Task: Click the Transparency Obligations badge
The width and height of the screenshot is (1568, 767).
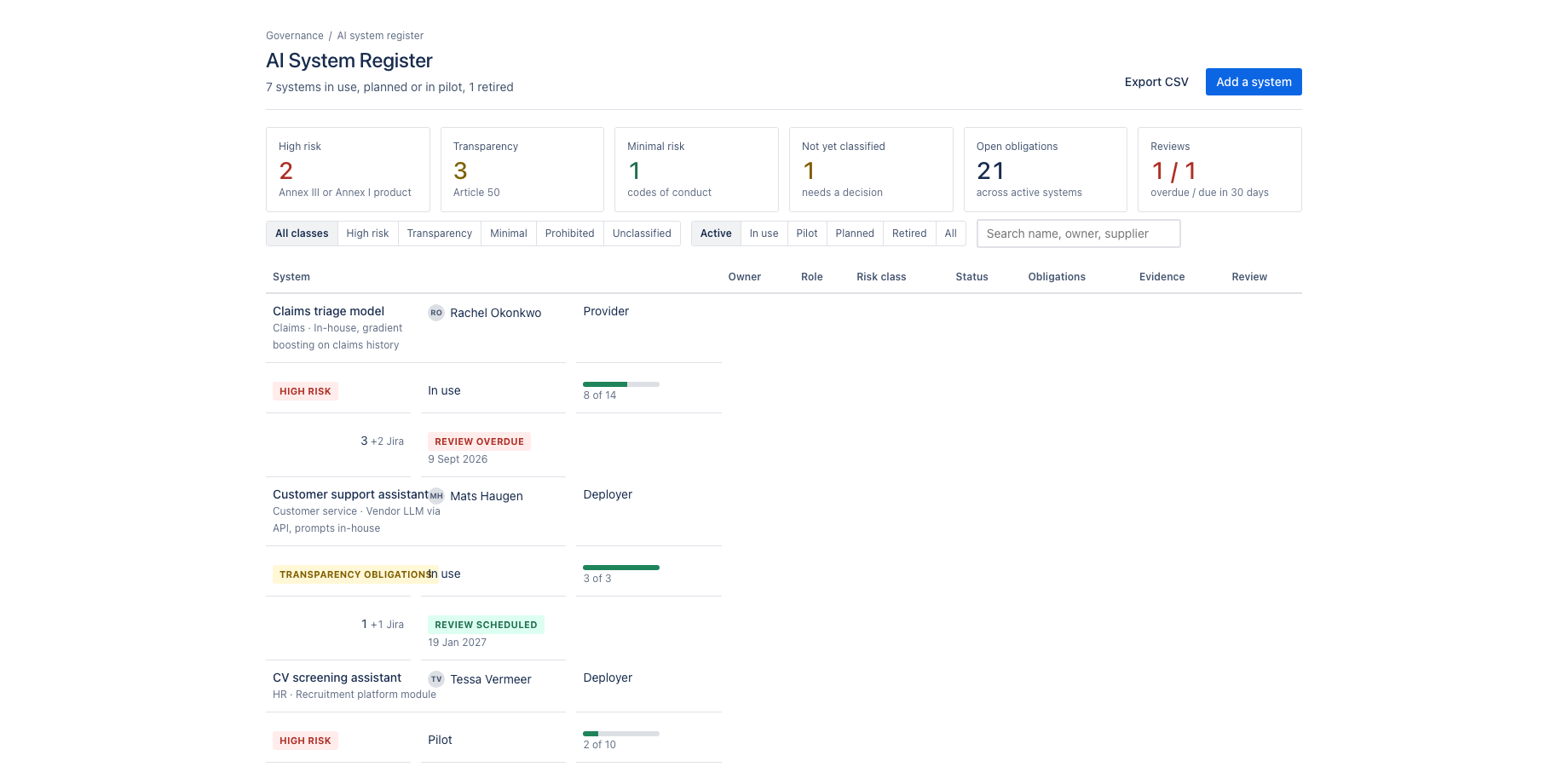Action: point(355,574)
